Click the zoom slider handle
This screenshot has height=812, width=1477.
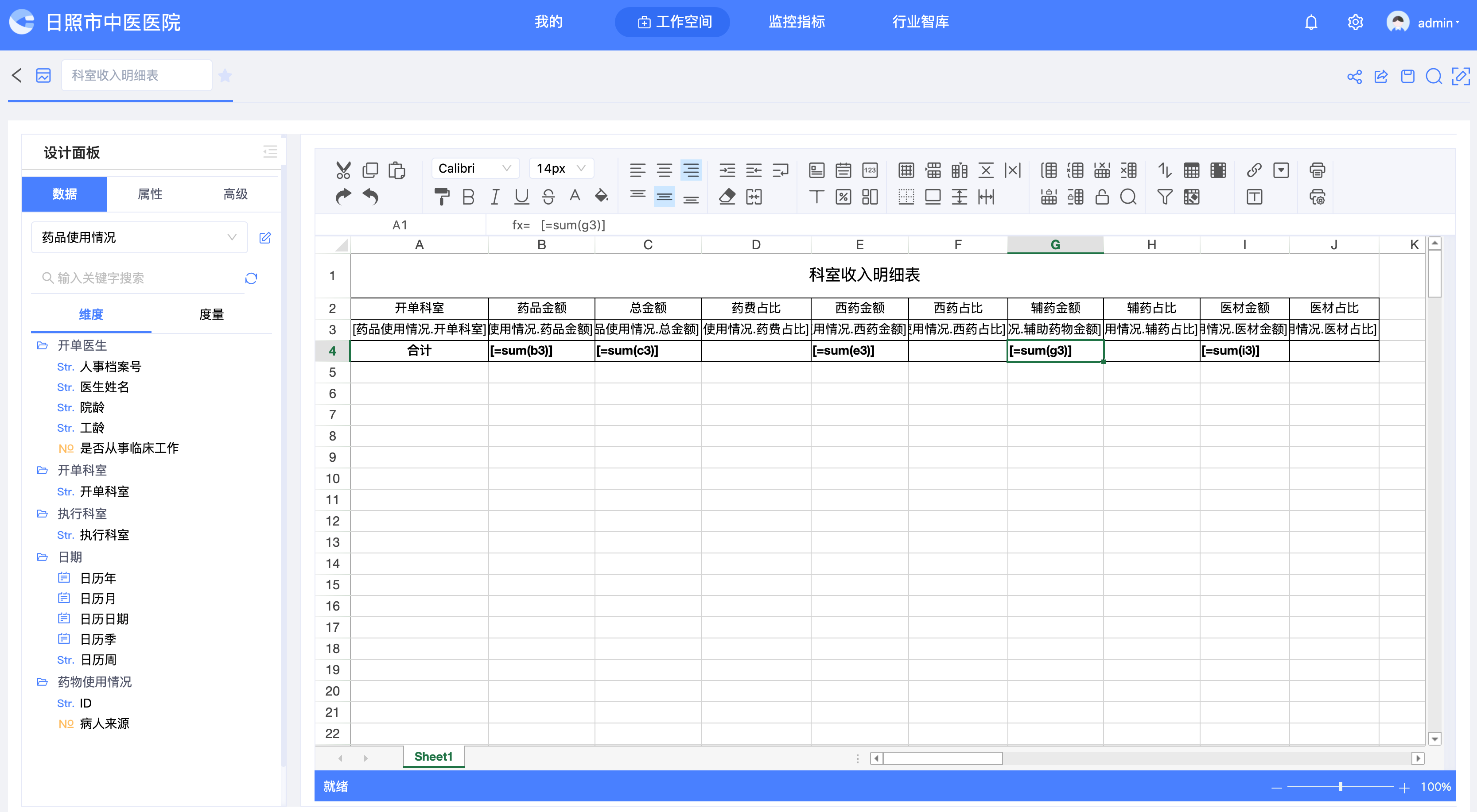(x=1340, y=787)
